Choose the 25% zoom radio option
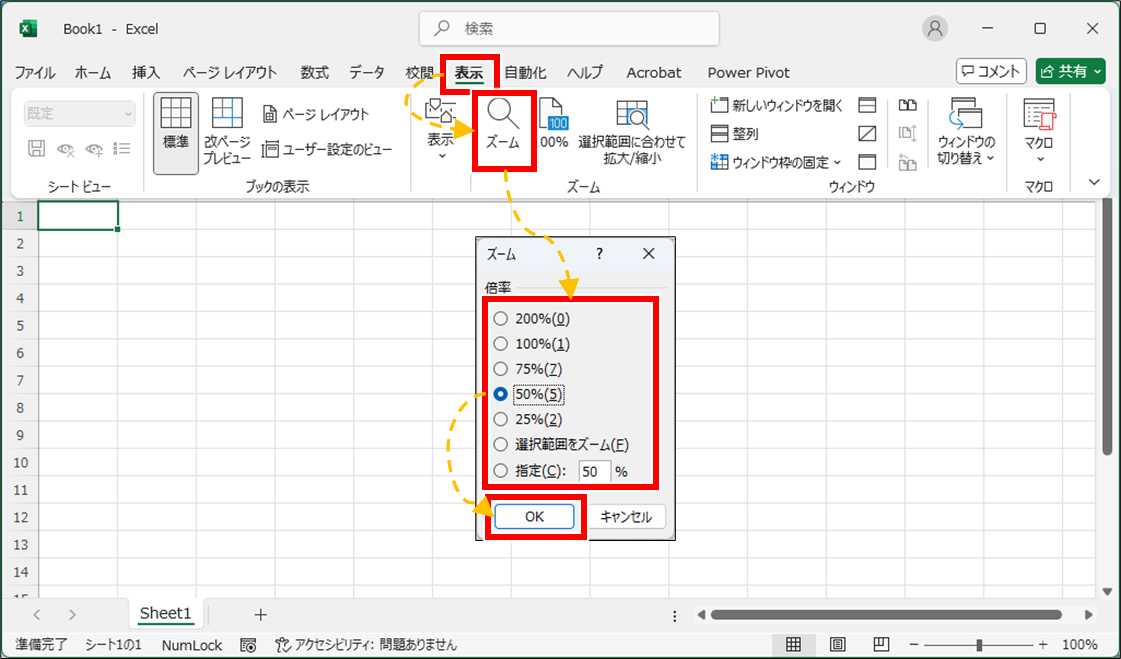Viewport: 1121px width, 659px height. pos(501,419)
